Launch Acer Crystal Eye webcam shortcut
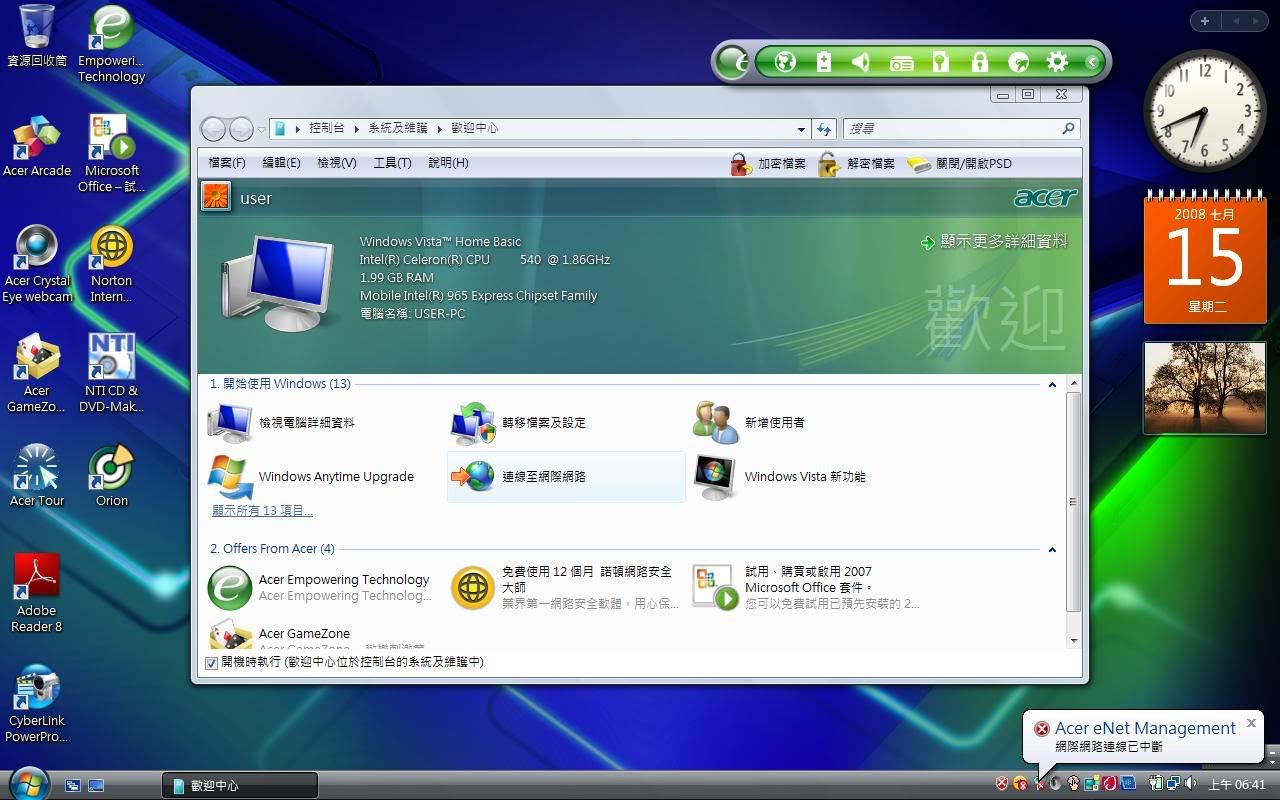The width and height of the screenshot is (1280, 800). coord(37,265)
